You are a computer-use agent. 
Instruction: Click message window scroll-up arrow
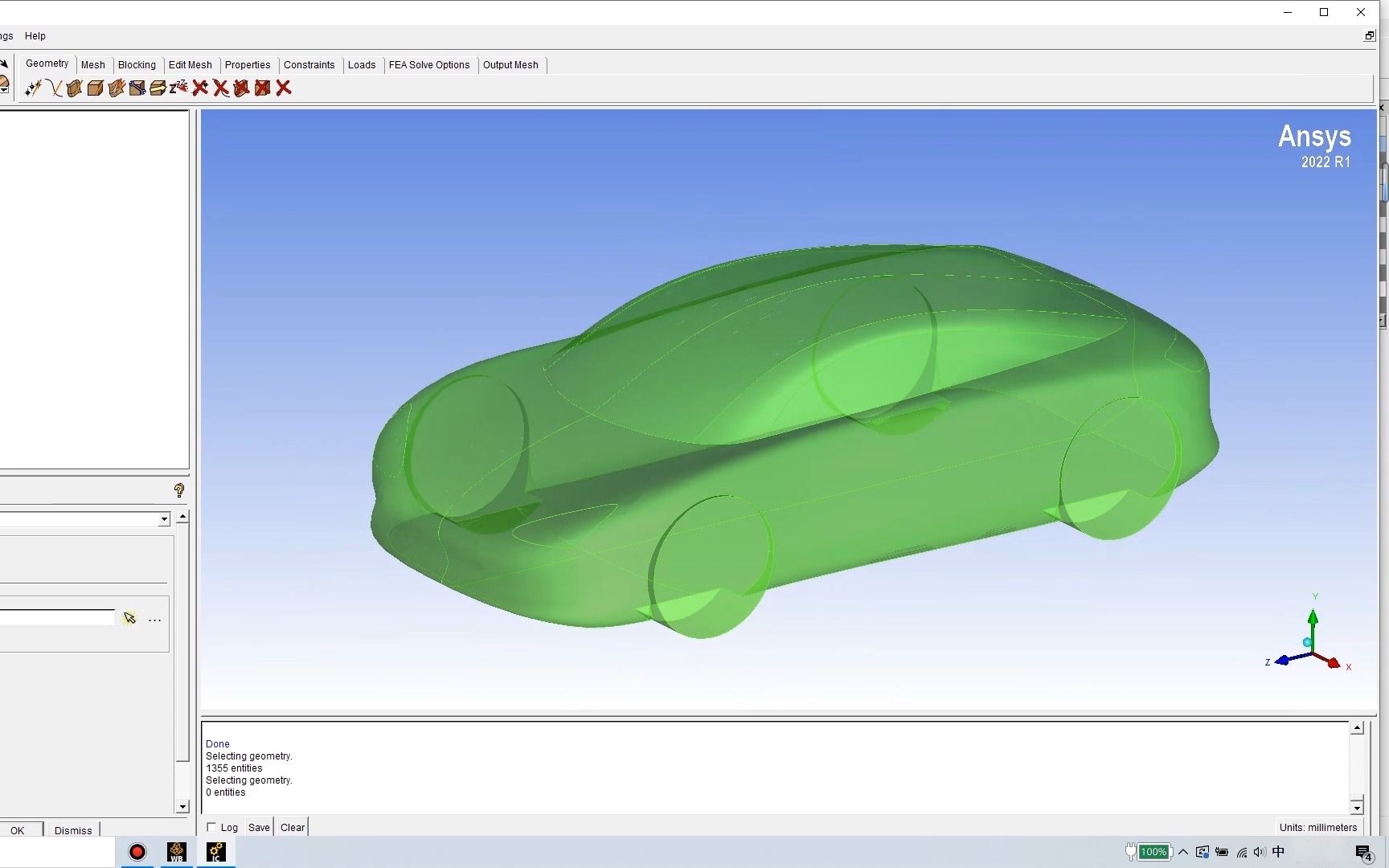pyautogui.click(x=1357, y=728)
